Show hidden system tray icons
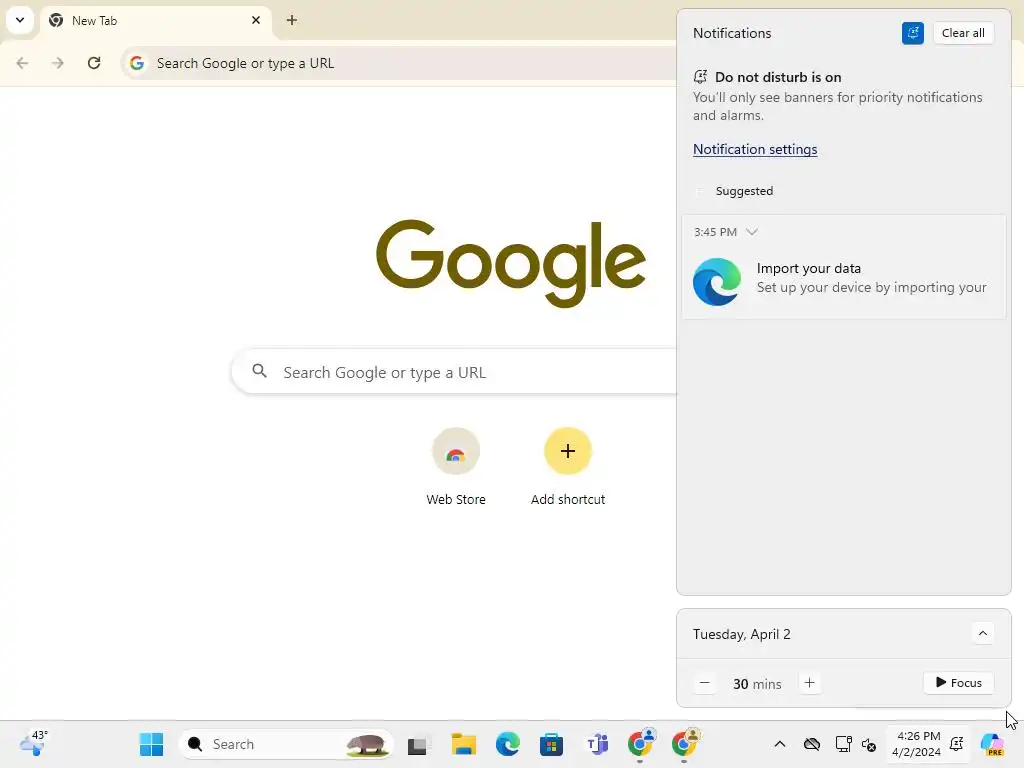Screen dimensions: 1024x768 (780, 744)
